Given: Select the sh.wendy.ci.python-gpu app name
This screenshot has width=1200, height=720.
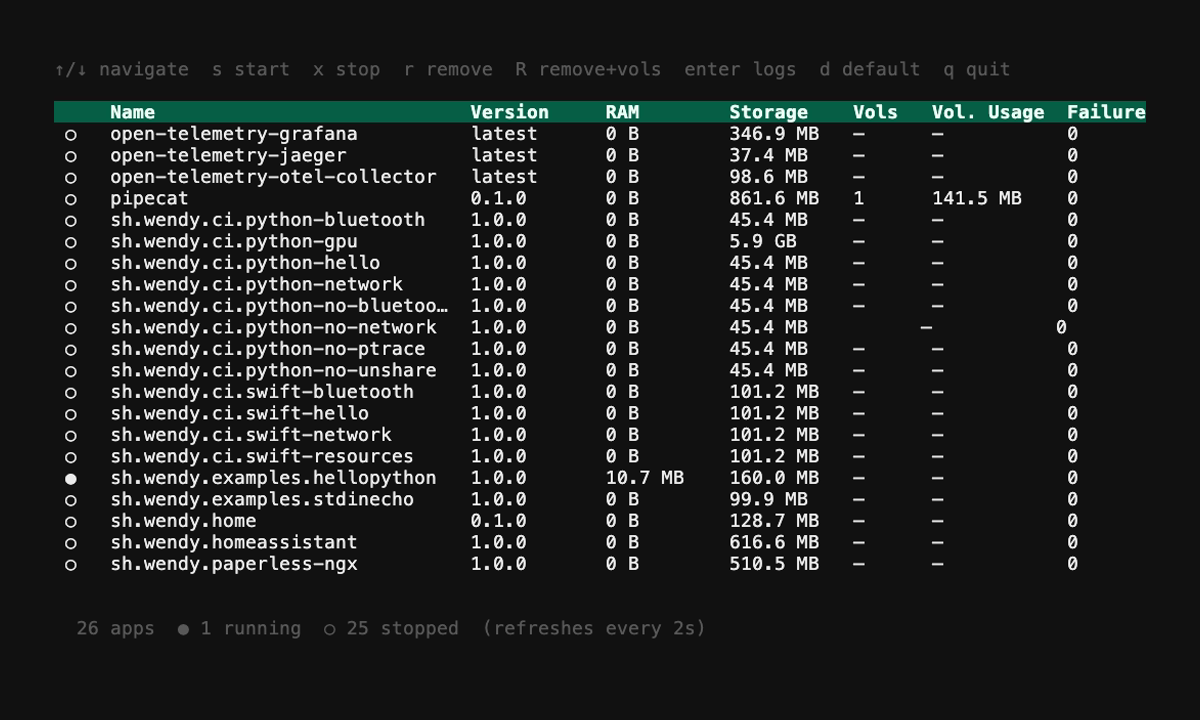Looking at the screenshot, I should [234, 241].
